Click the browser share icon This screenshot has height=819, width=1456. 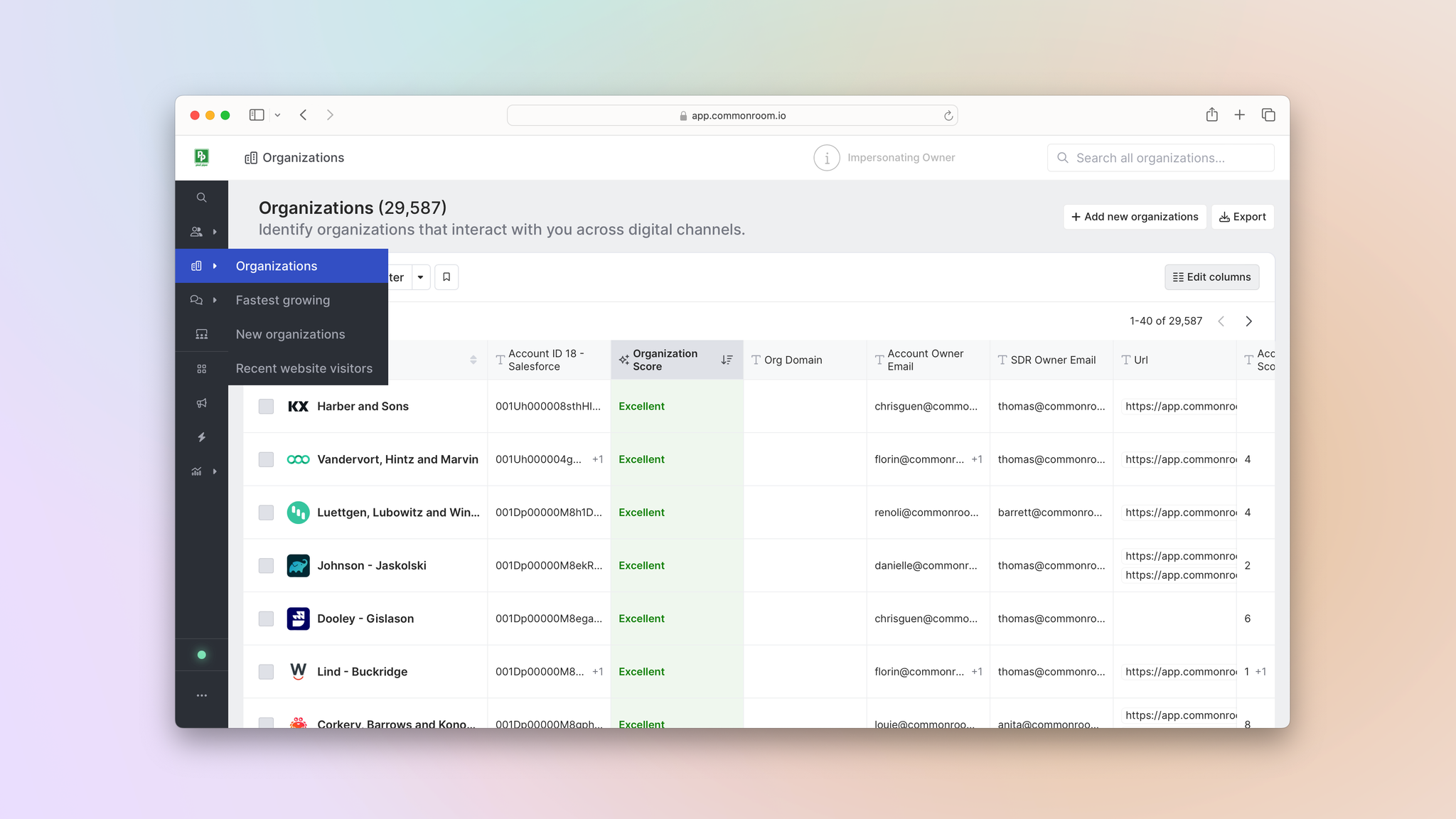(x=1212, y=114)
